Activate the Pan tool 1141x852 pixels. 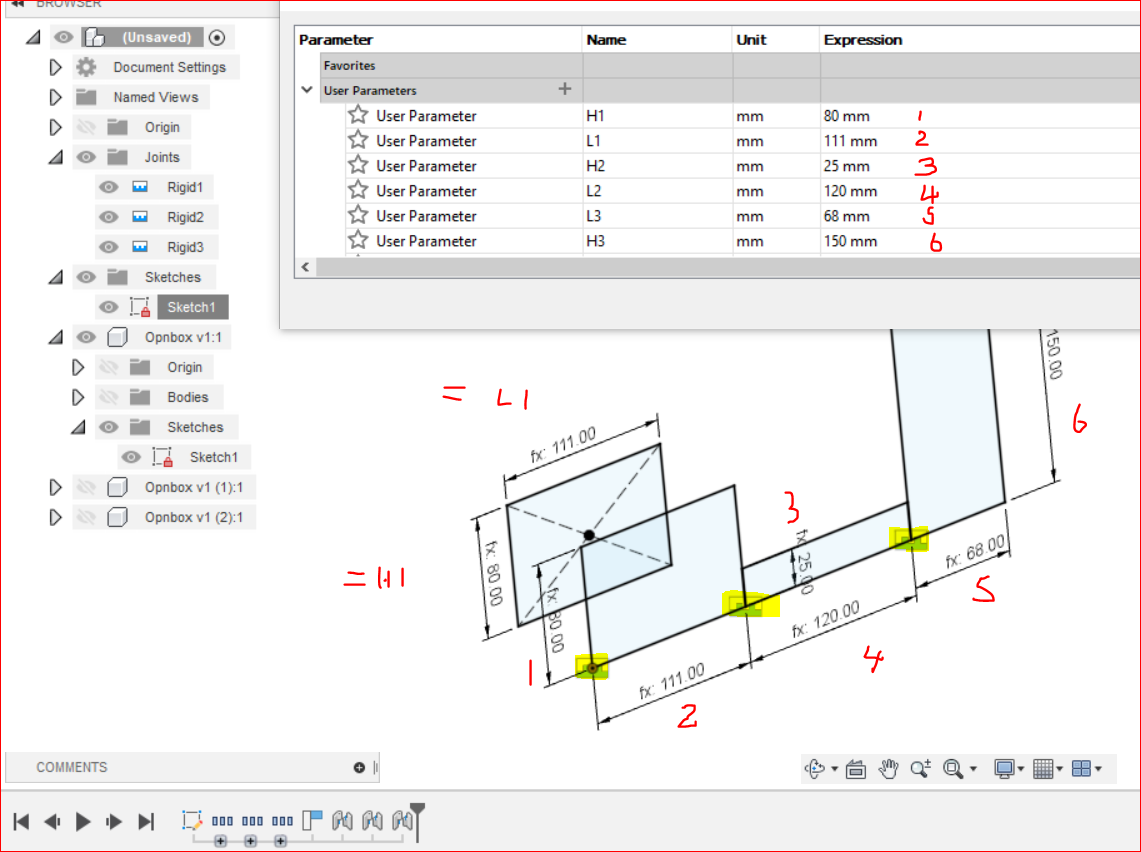point(888,768)
